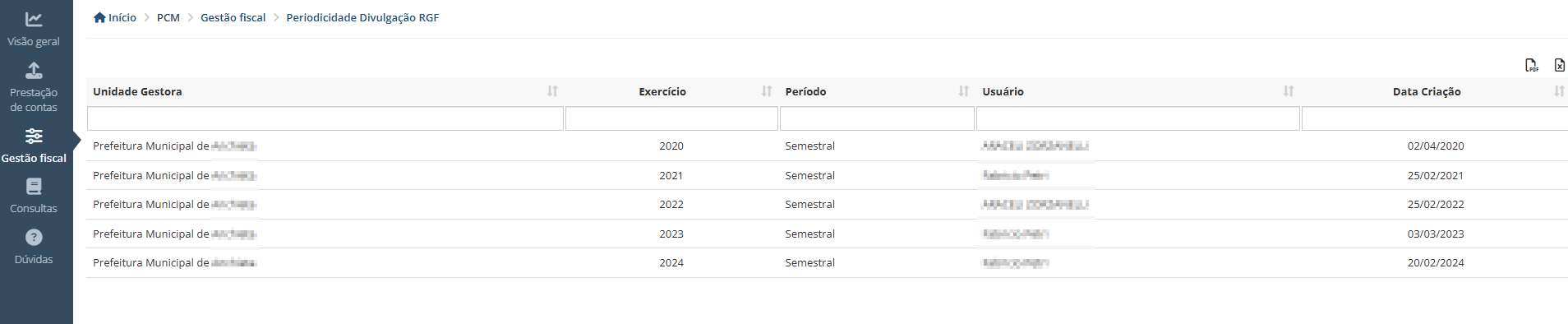Select Gestão fiscal sliders icon

click(x=34, y=137)
